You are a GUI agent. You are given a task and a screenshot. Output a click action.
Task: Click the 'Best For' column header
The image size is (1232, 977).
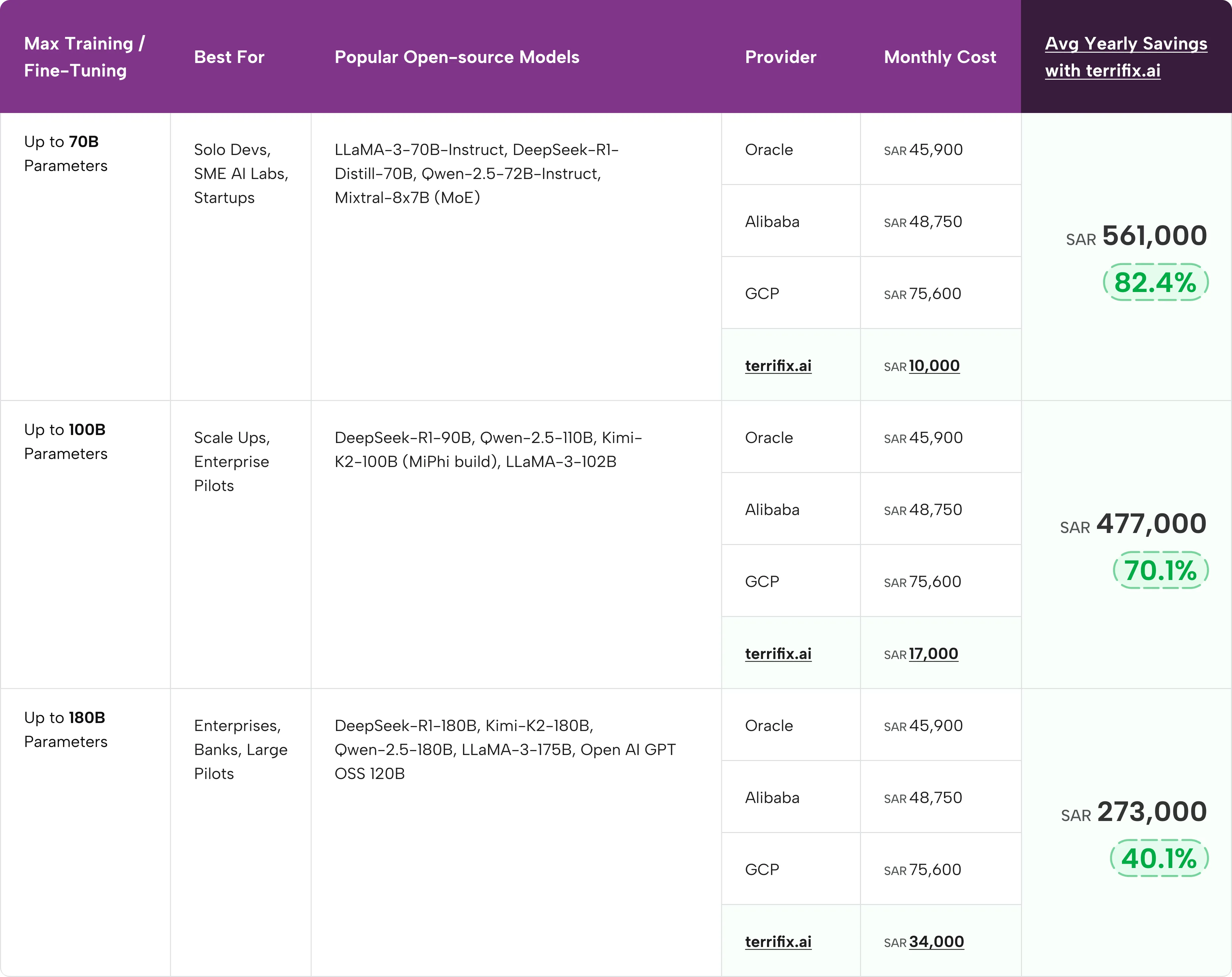click(229, 57)
